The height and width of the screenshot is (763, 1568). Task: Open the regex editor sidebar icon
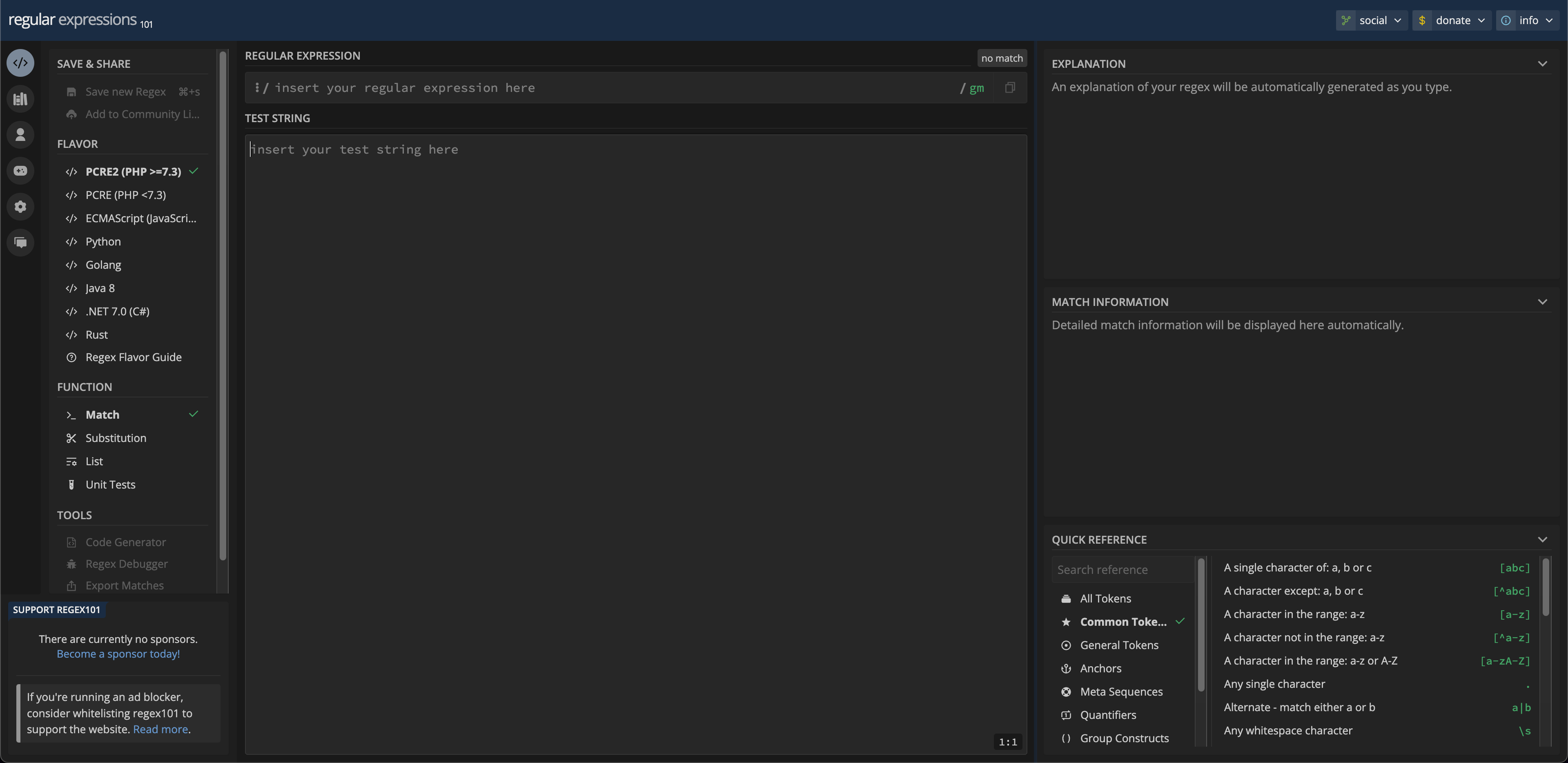click(20, 63)
